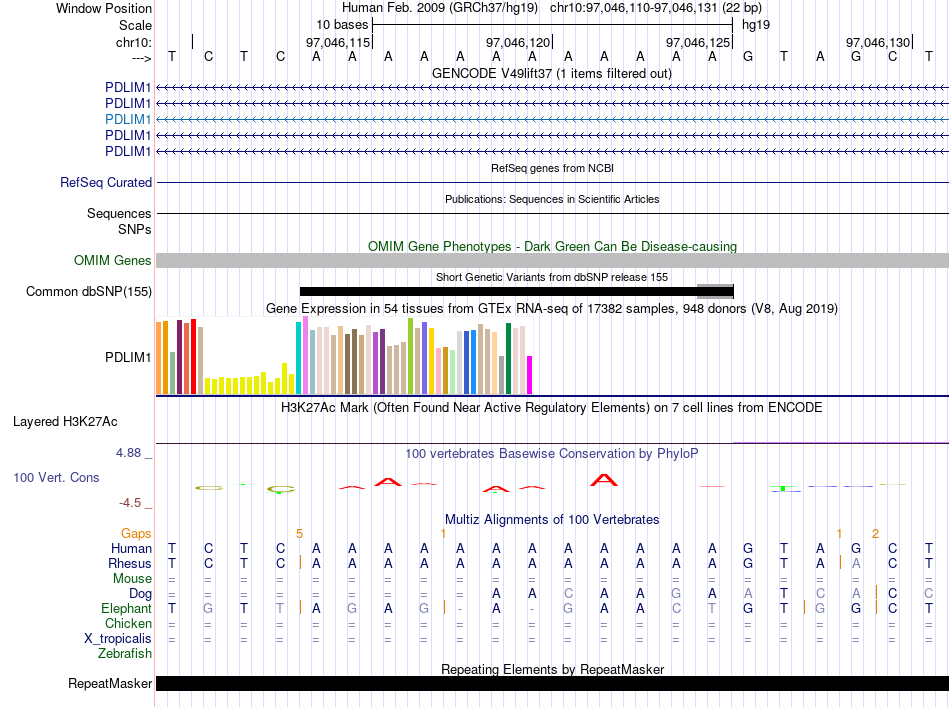
Task: Click the magenta bar in the GTEx chart
Action: pyautogui.click(x=530, y=375)
